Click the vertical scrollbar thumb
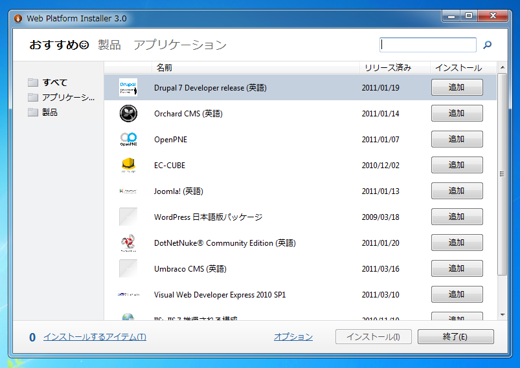Viewport: 520px width, 368px height. coord(502,174)
